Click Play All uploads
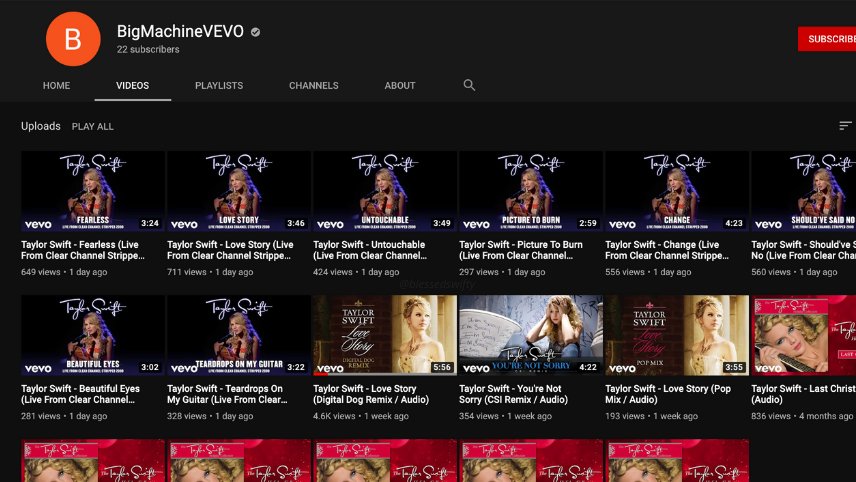Viewport: 856px width, 482px height. tap(93, 127)
